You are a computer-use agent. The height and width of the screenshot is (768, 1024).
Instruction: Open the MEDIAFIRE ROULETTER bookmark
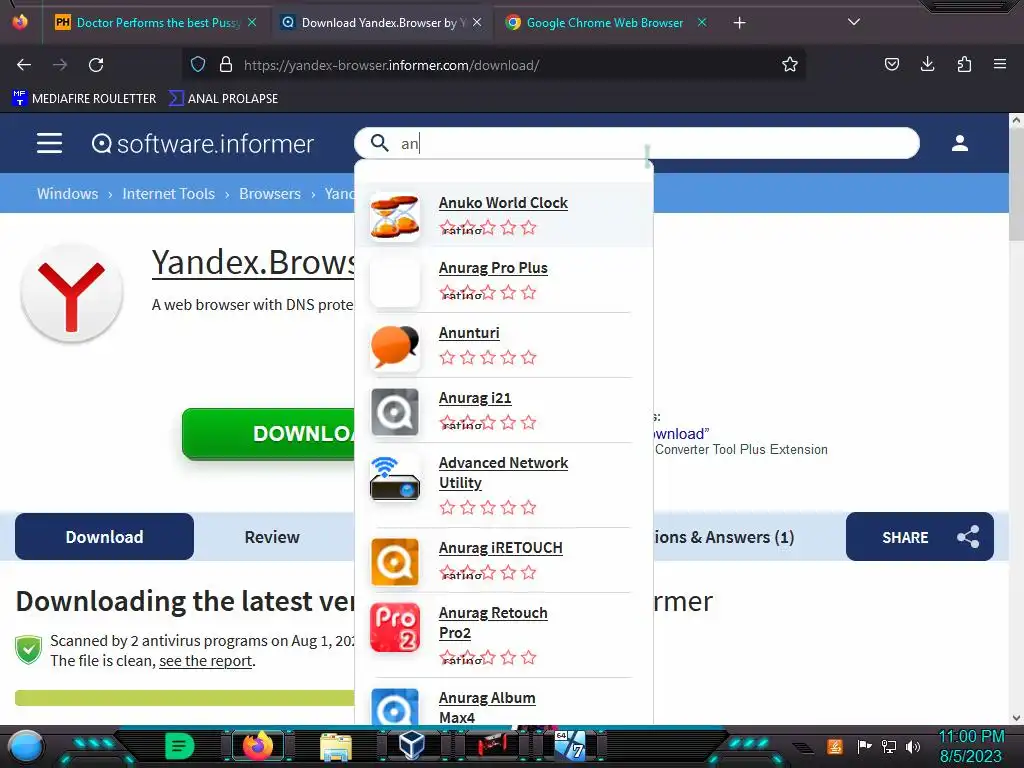pos(84,99)
